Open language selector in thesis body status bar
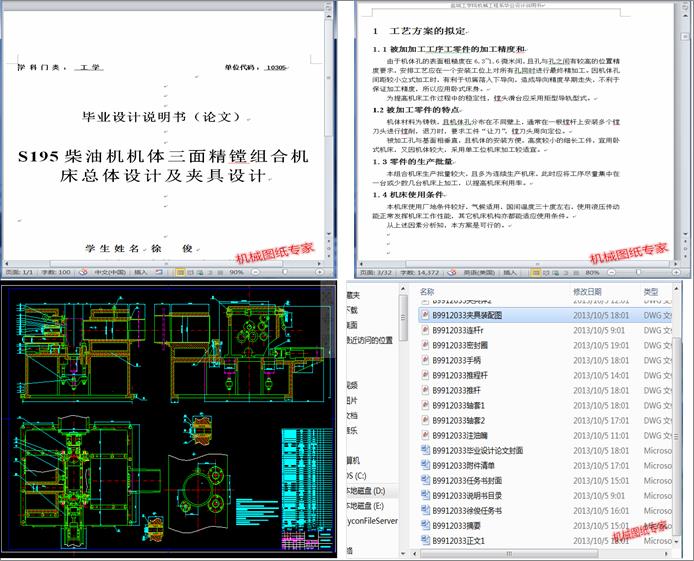The image size is (694, 561). click(x=479, y=273)
